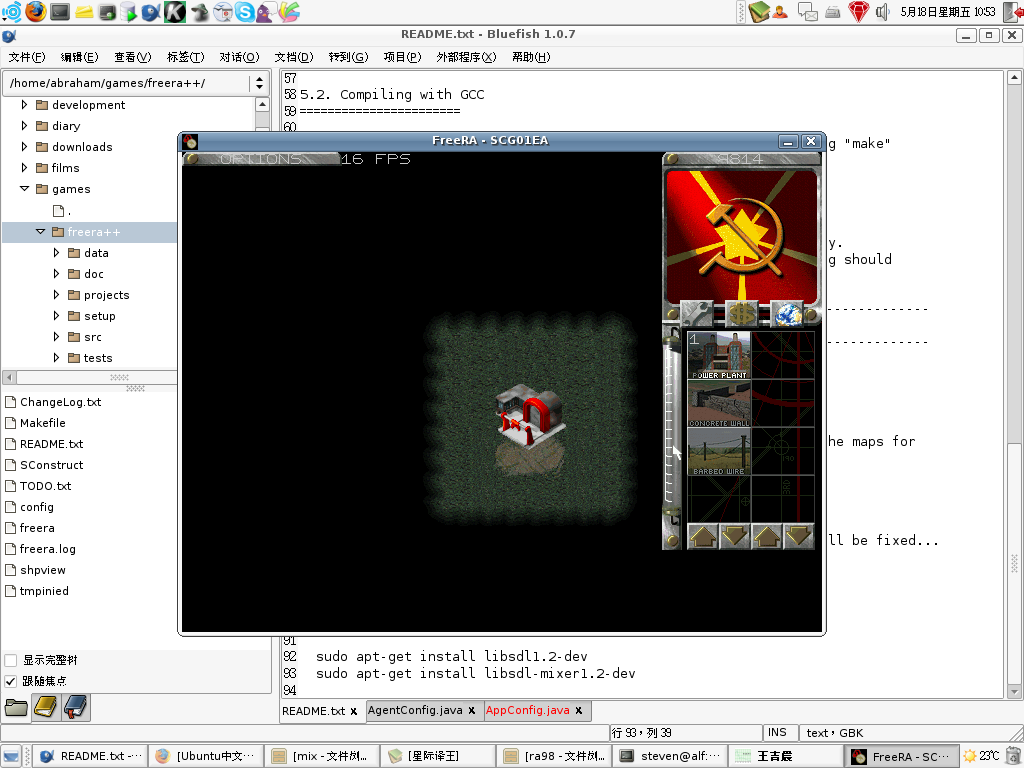Click the globe map icon in FreeRA sidebar
The width and height of the screenshot is (1024, 768).
click(788, 314)
